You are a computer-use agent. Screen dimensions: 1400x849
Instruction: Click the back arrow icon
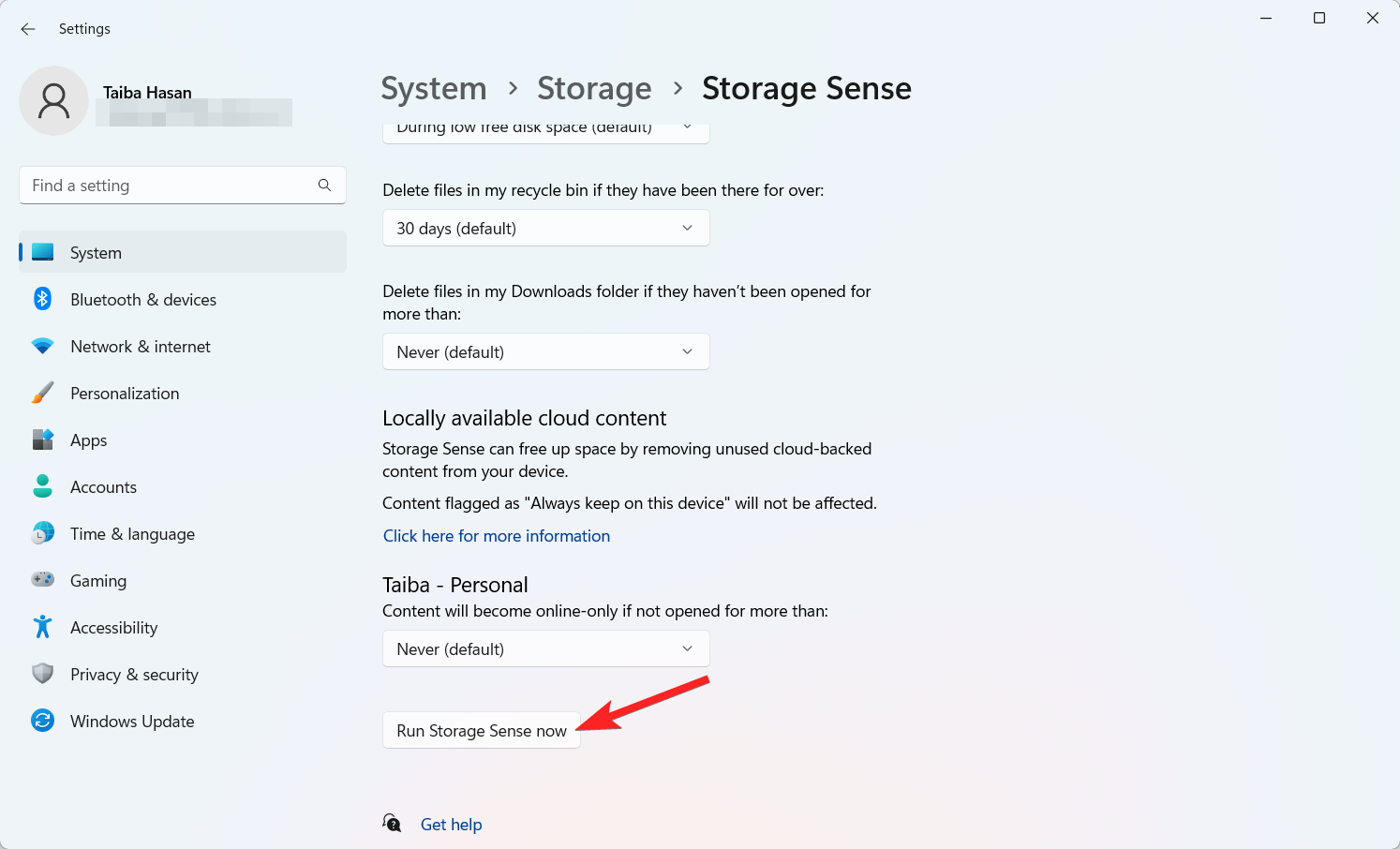28,29
